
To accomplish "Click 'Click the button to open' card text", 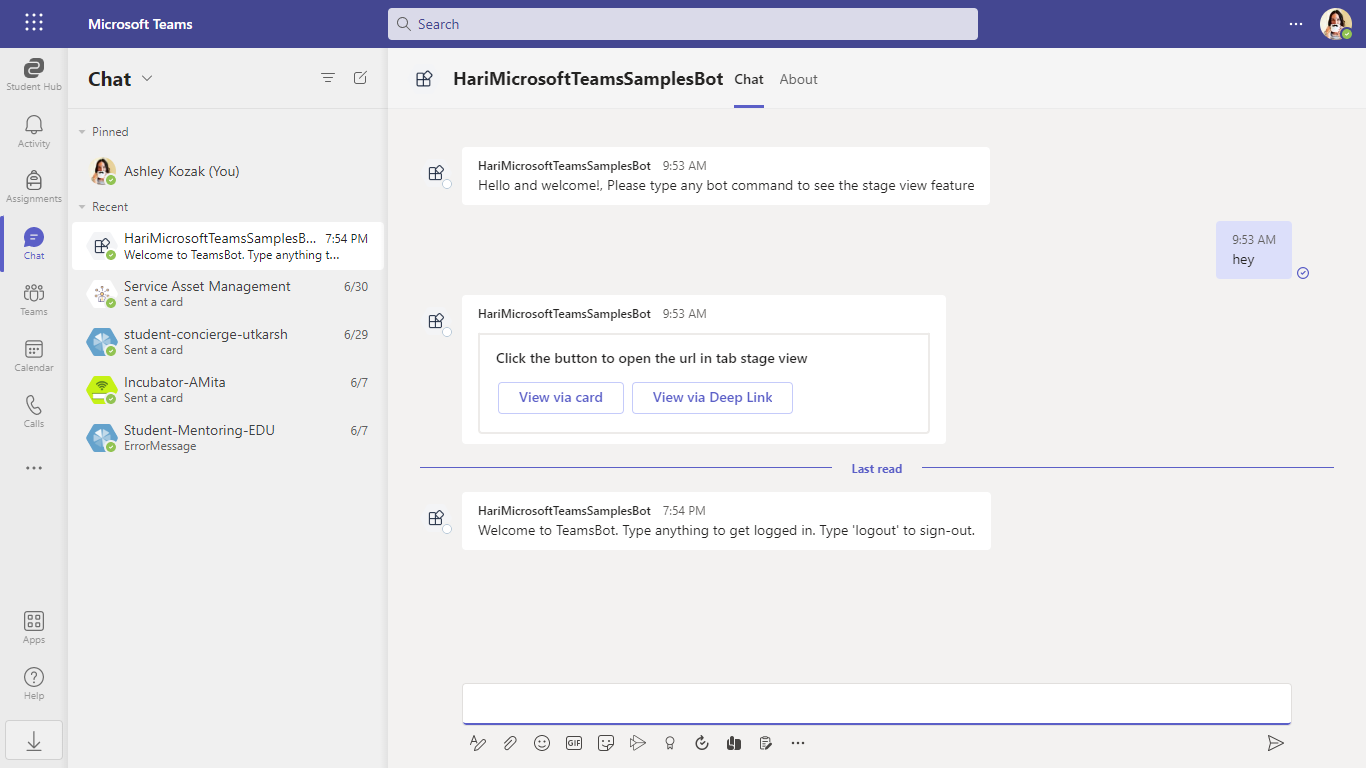I will click(x=652, y=358).
